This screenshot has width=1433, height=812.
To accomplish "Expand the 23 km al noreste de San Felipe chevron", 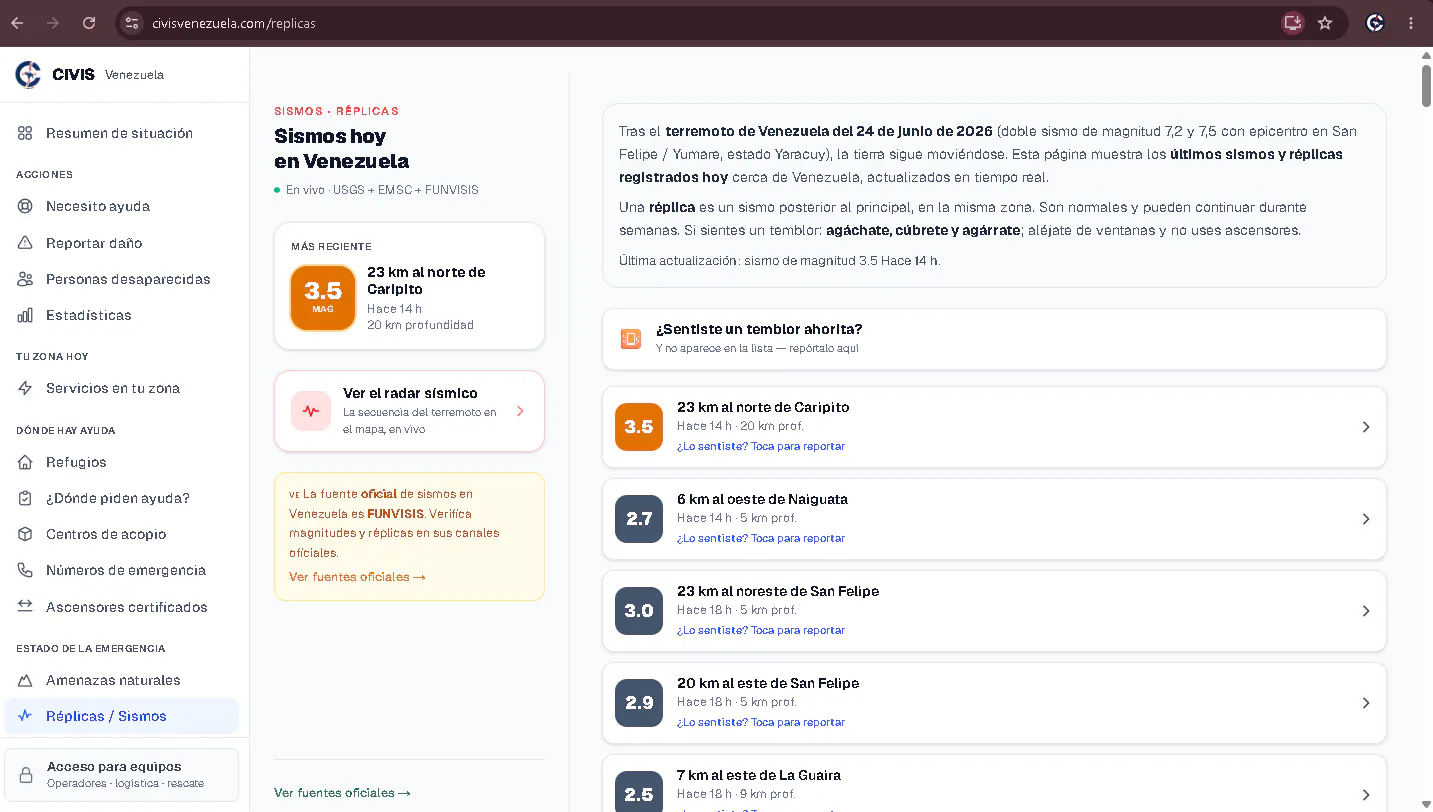I will (x=1366, y=611).
